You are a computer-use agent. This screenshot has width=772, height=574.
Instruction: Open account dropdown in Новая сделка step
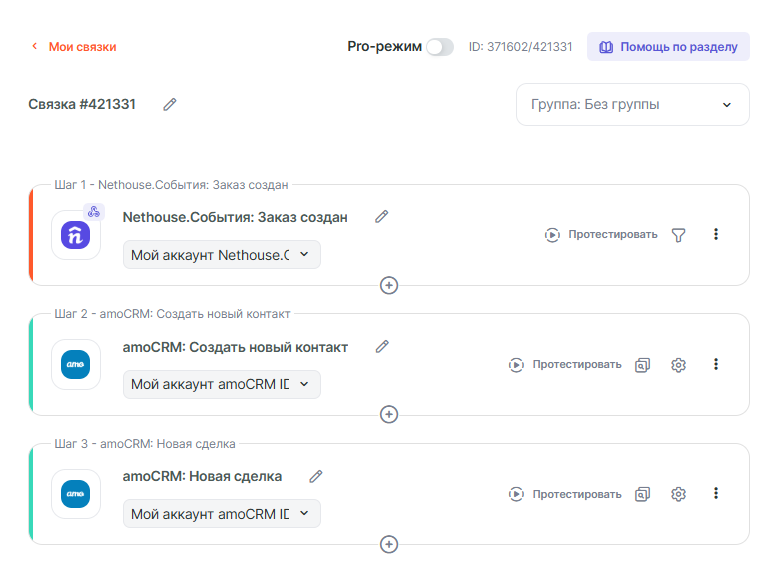tap(222, 514)
